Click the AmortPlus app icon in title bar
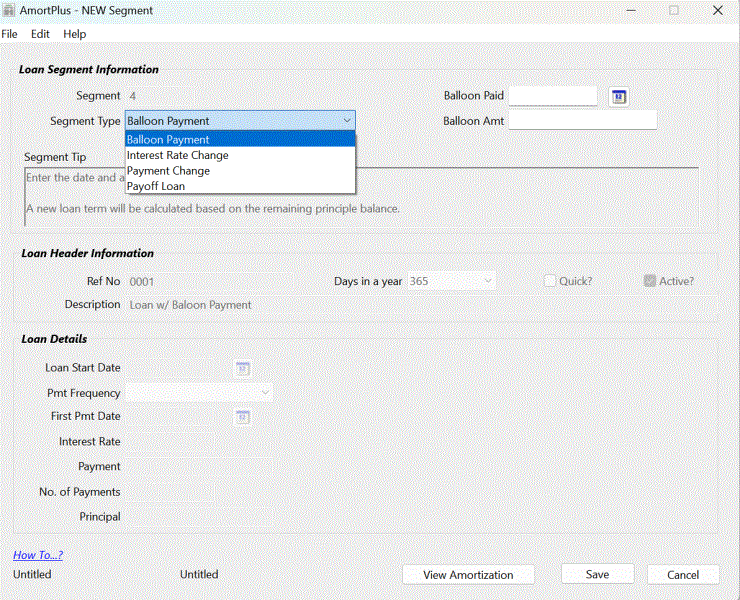 (8, 10)
